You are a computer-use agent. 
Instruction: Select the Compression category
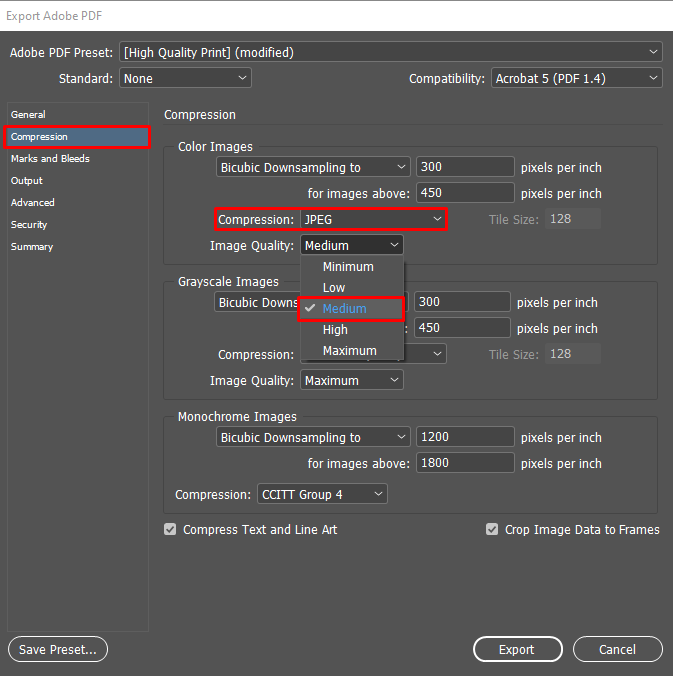pyautogui.click(x=77, y=137)
